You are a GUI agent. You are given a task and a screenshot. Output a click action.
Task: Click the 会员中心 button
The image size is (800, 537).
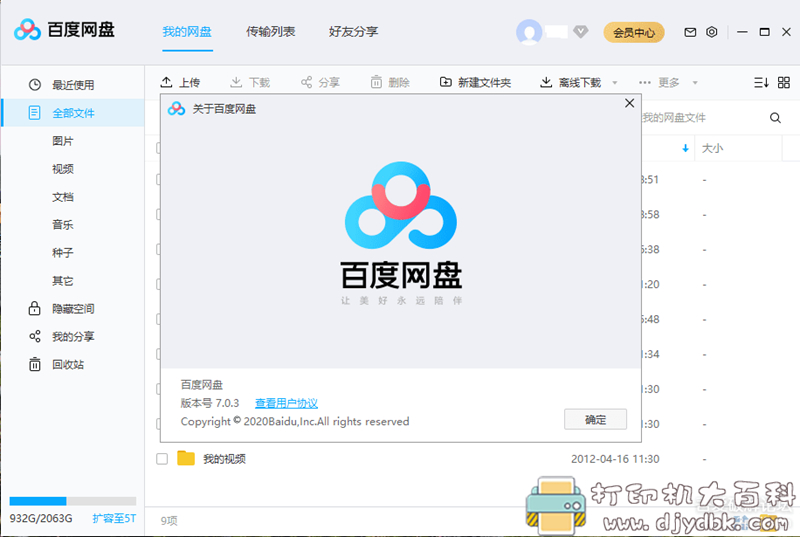pyautogui.click(x=634, y=32)
